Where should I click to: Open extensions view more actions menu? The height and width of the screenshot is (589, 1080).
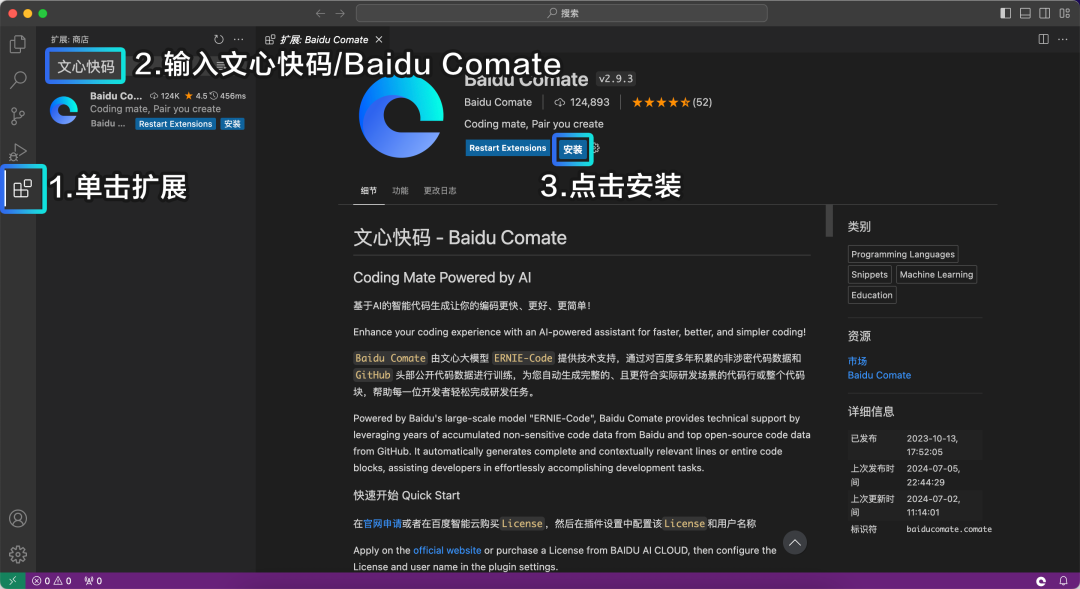pos(238,39)
